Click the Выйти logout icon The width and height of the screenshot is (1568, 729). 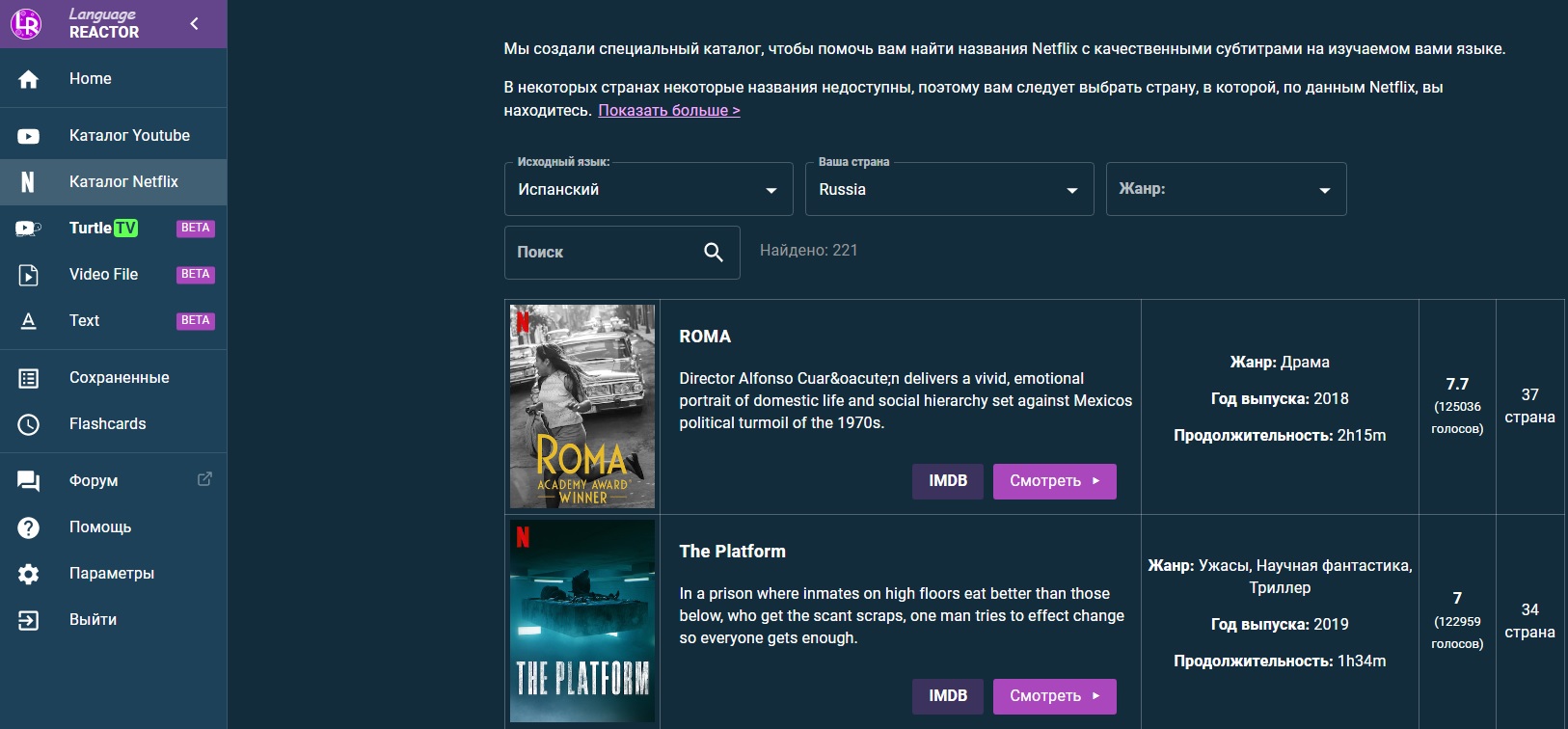coord(29,620)
